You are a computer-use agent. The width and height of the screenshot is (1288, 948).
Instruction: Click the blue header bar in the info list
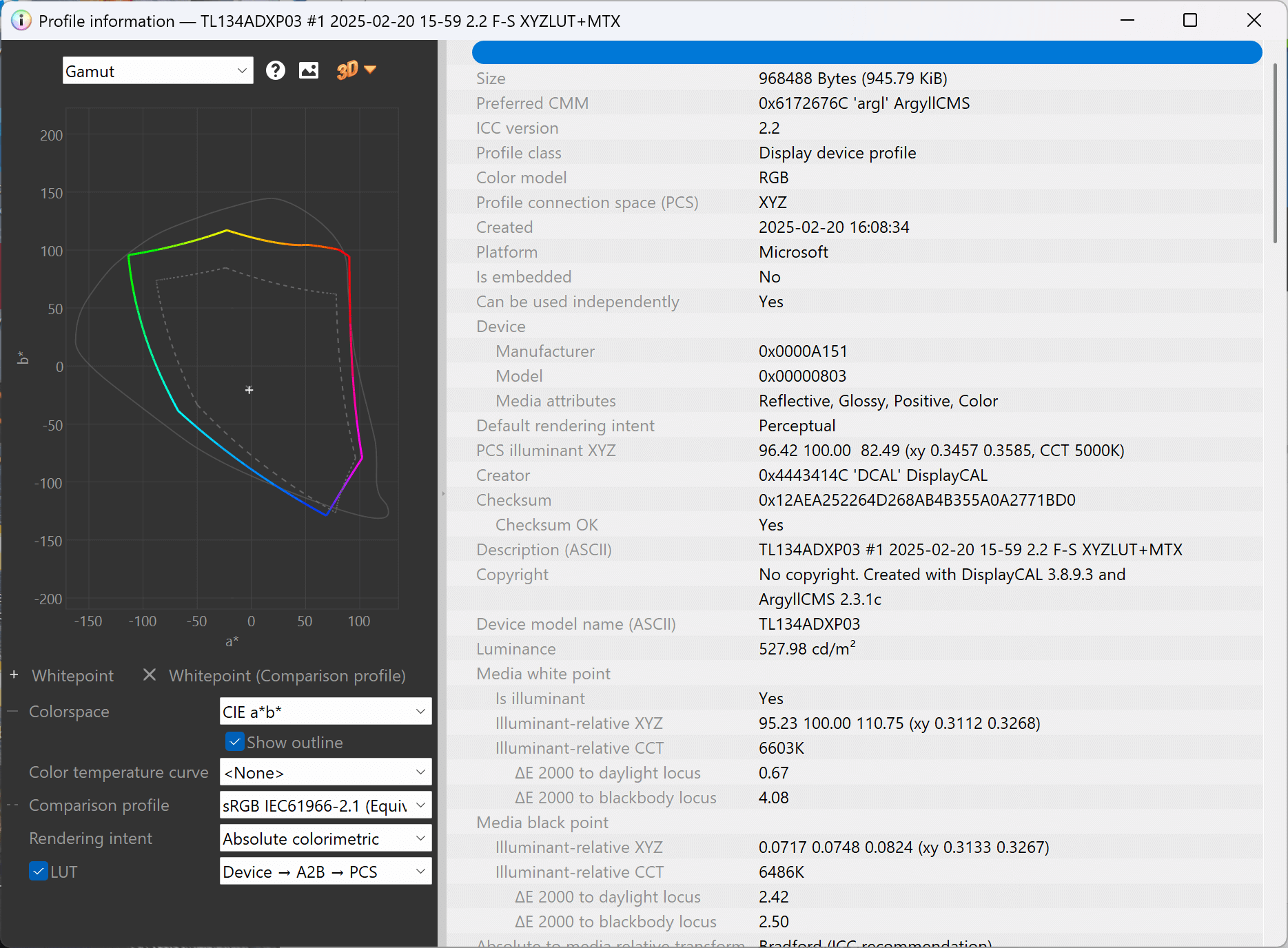click(866, 52)
